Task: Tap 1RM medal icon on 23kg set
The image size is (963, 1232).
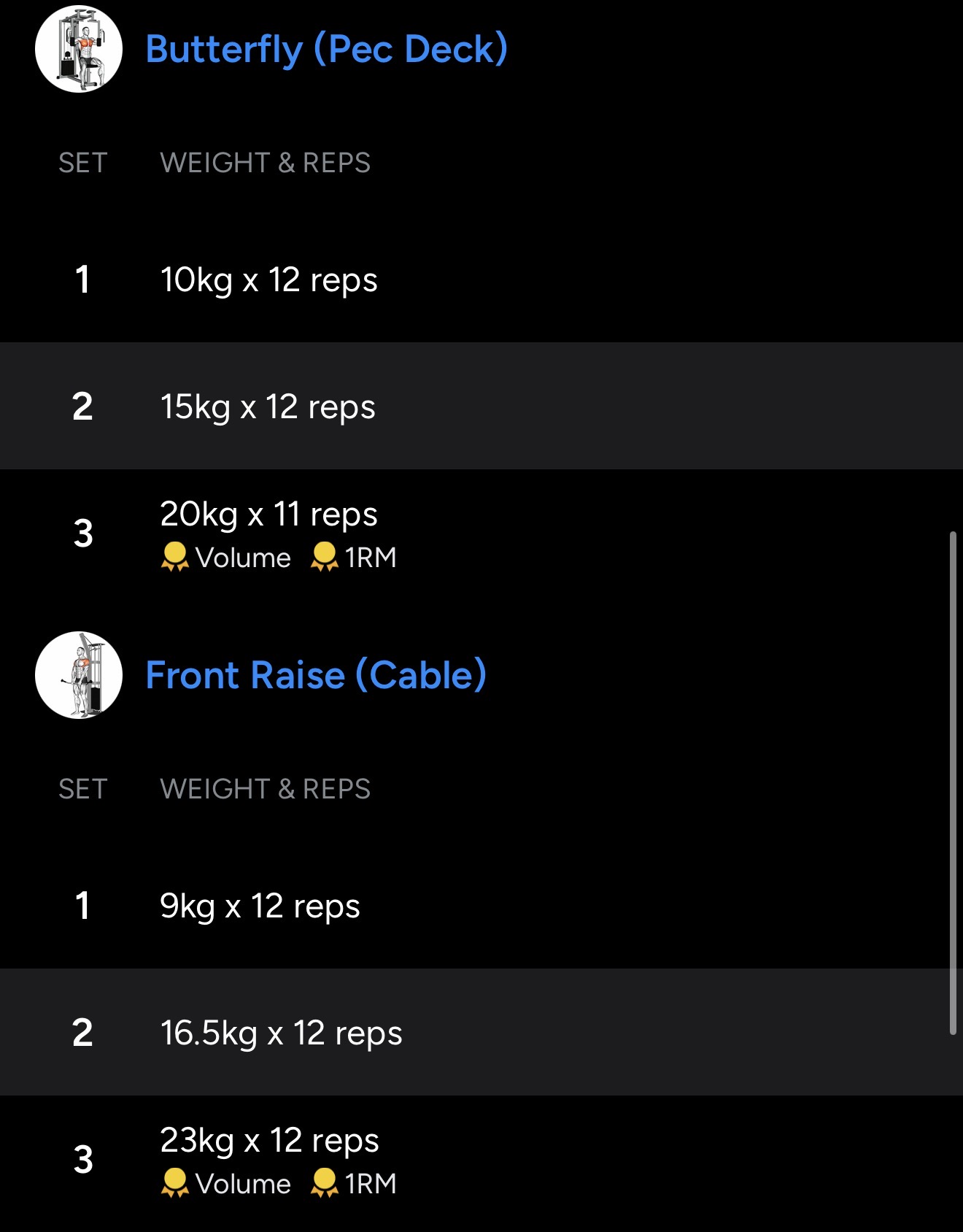Action: [x=324, y=1183]
